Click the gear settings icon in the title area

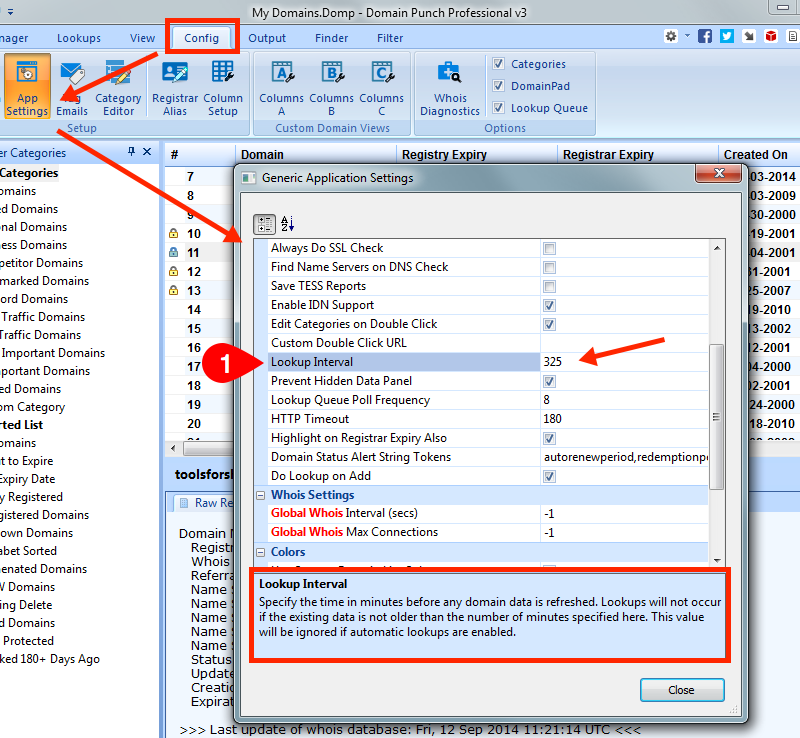click(671, 36)
